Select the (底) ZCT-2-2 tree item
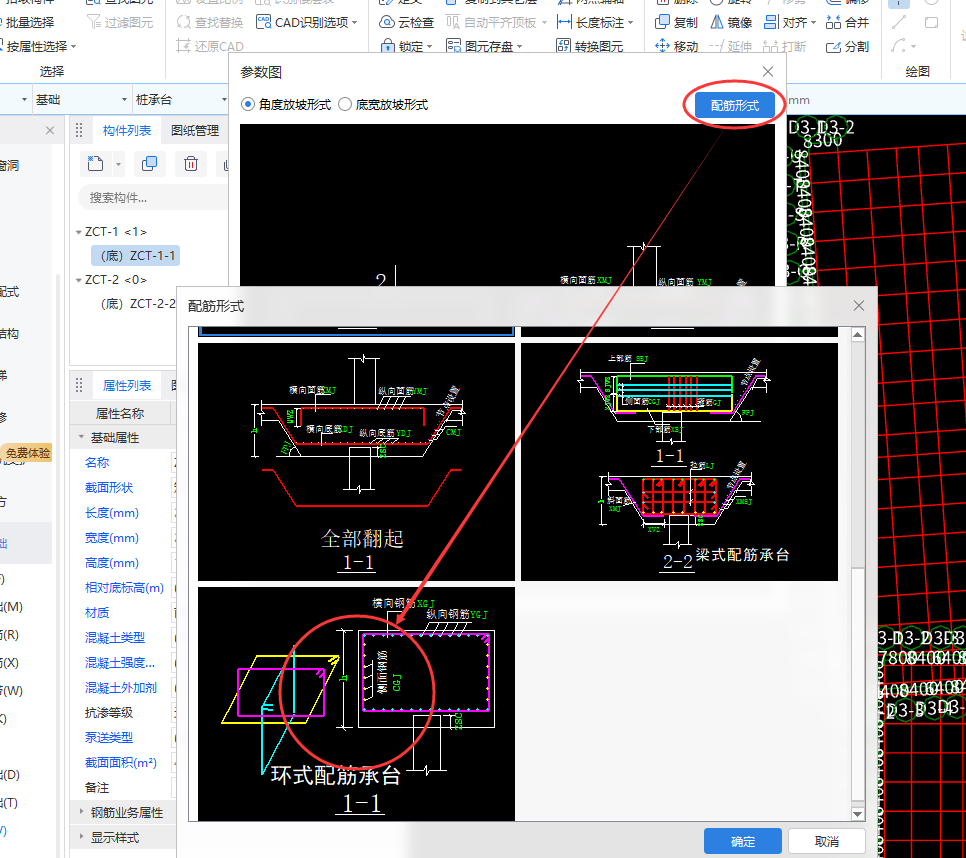Screen dimensions: 966x858 click(138, 304)
